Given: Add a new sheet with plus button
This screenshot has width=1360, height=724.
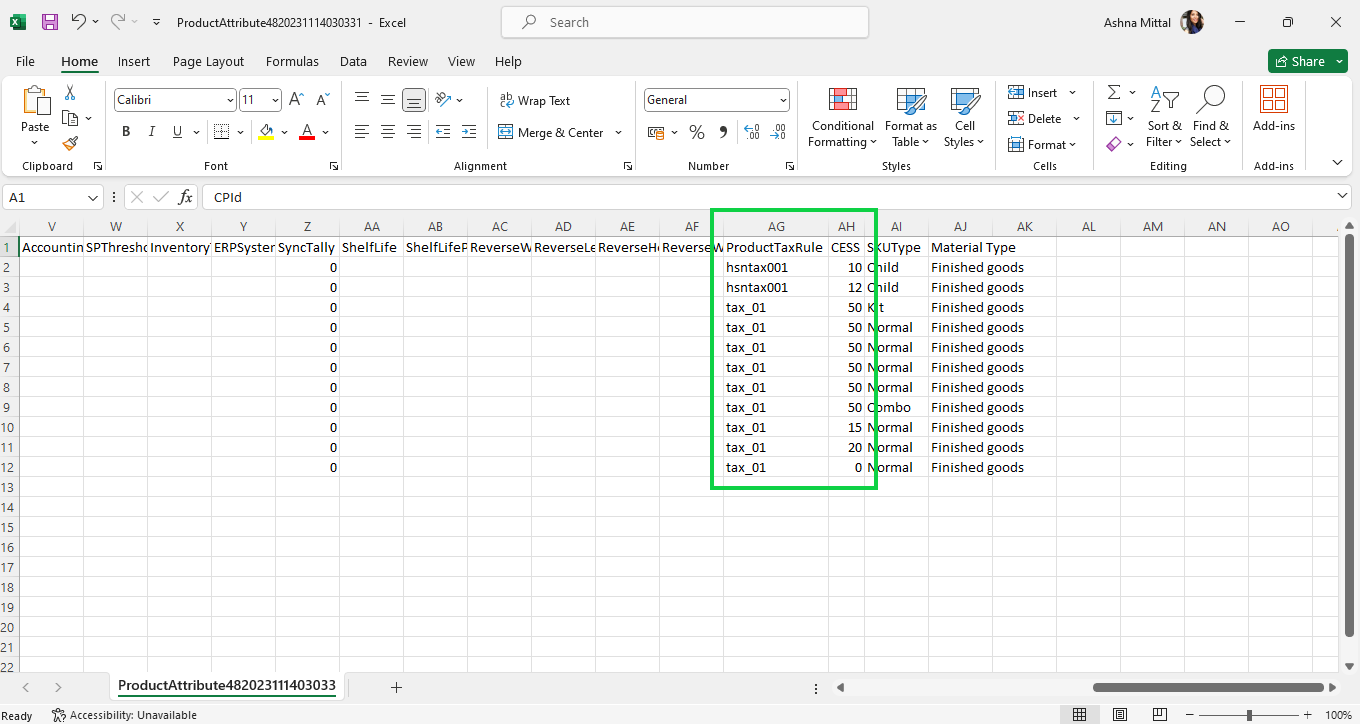Looking at the screenshot, I should [x=396, y=687].
